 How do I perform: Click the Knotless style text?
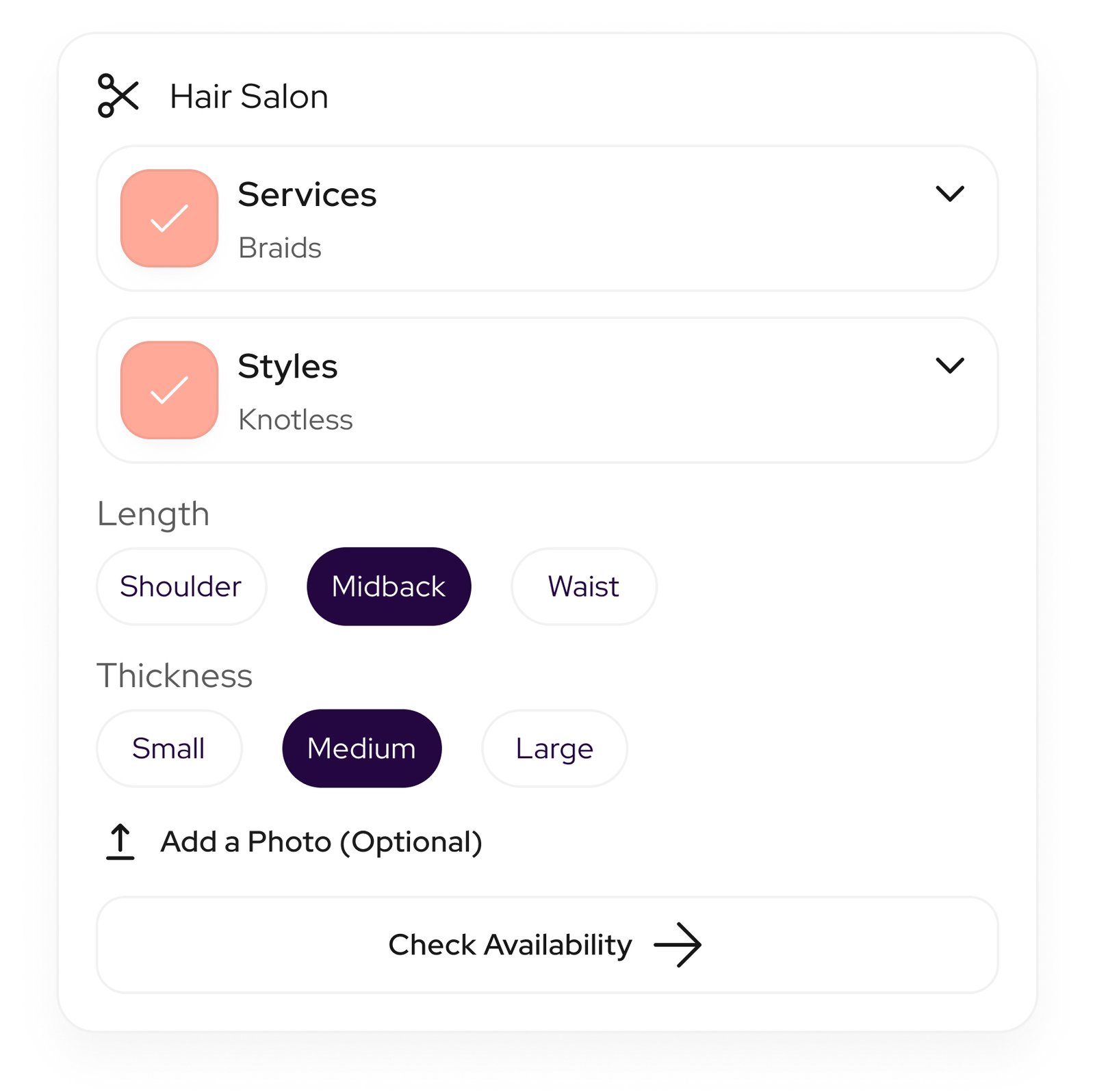296,419
